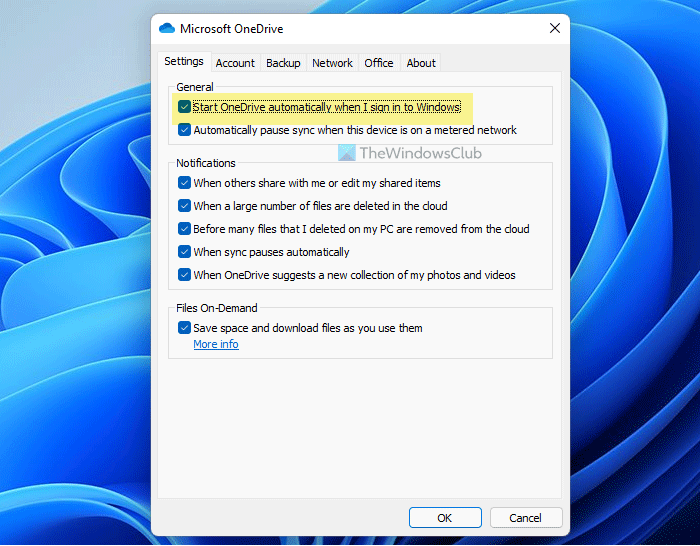The width and height of the screenshot is (700, 546).
Task: Toggle When sync pauses automatically checkbox
Action: click(184, 251)
